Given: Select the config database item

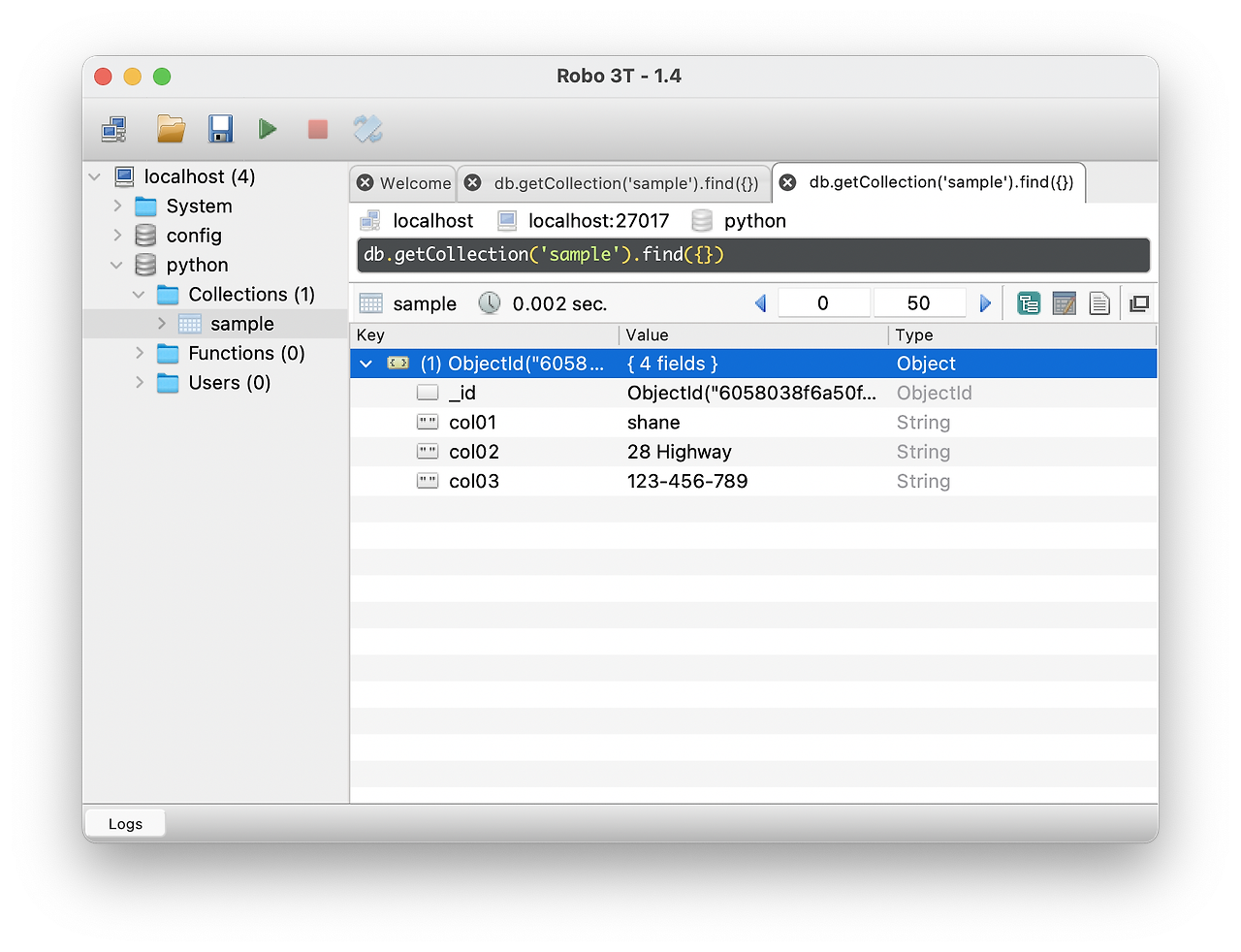Looking at the screenshot, I should 194,236.
